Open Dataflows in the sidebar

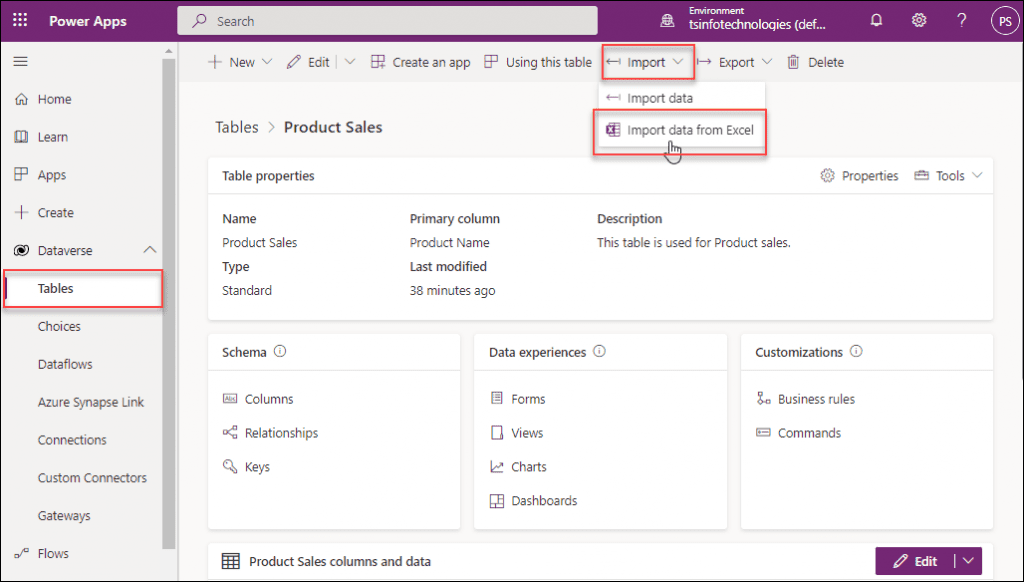coord(65,364)
